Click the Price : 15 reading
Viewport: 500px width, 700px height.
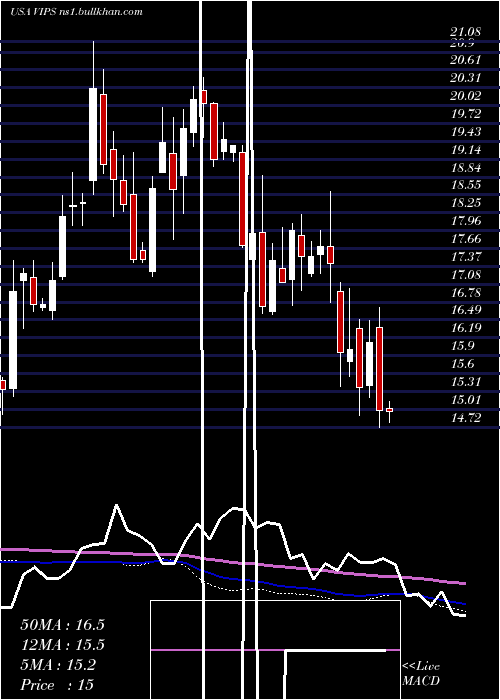[57, 685]
